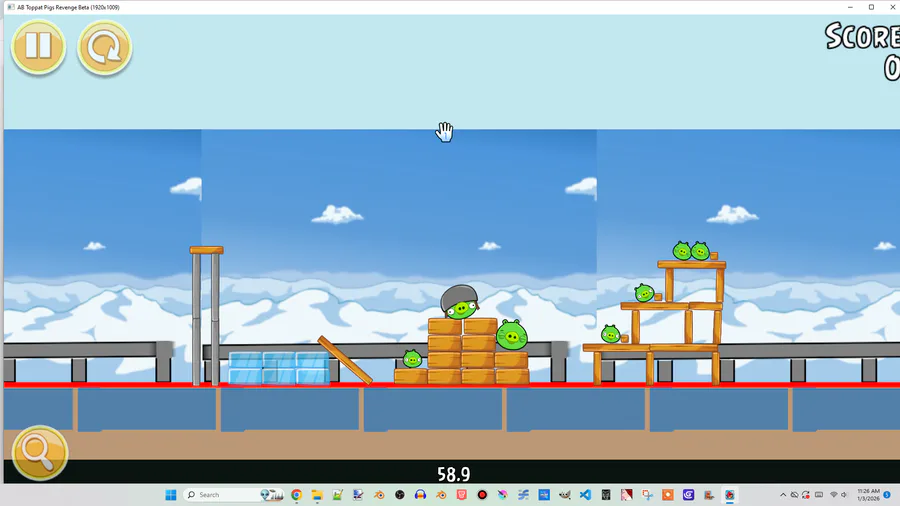The height and width of the screenshot is (506, 900).
Task: Open File Explorer from the taskbar
Action: tap(317, 495)
